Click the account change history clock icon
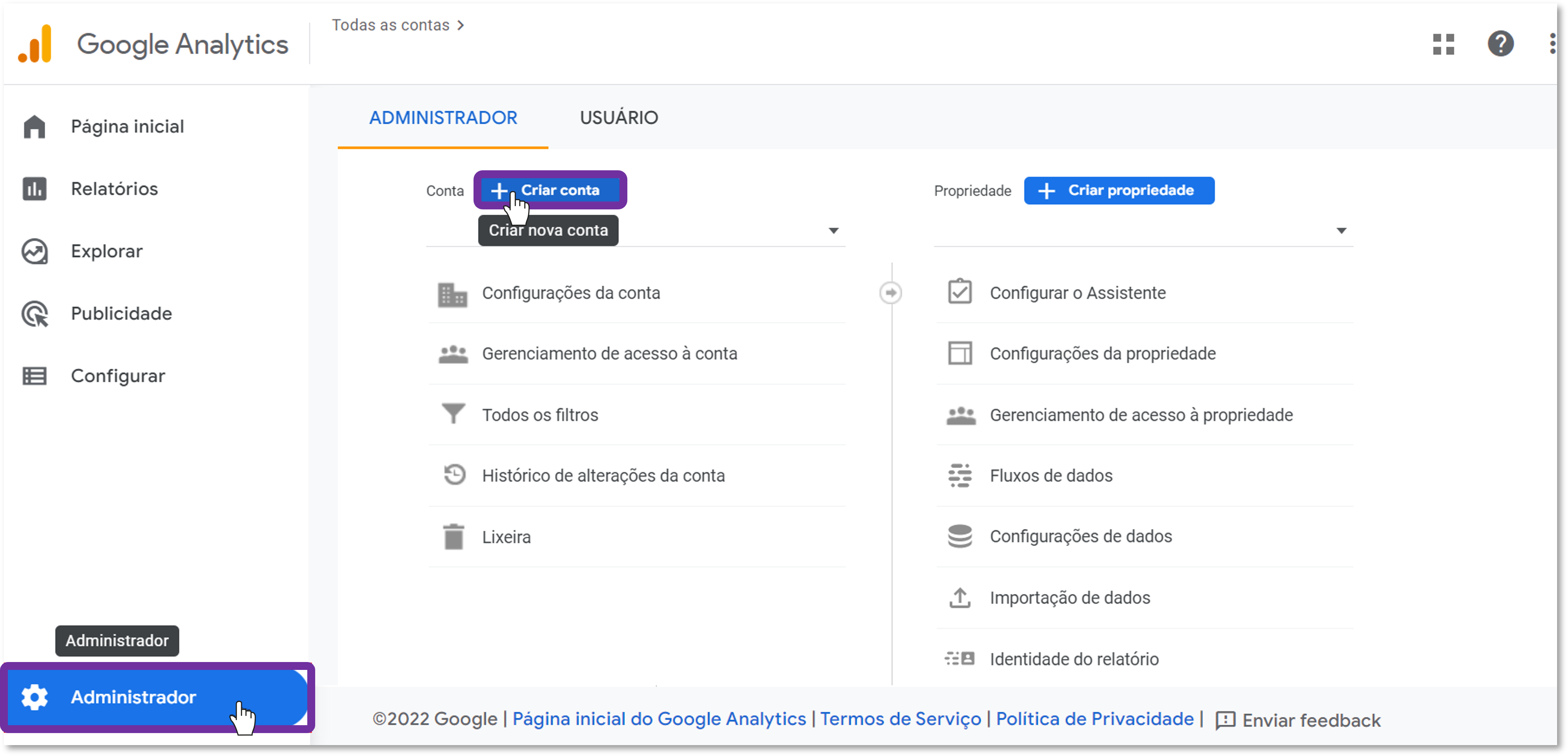1568x756 pixels. click(x=454, y=475)
